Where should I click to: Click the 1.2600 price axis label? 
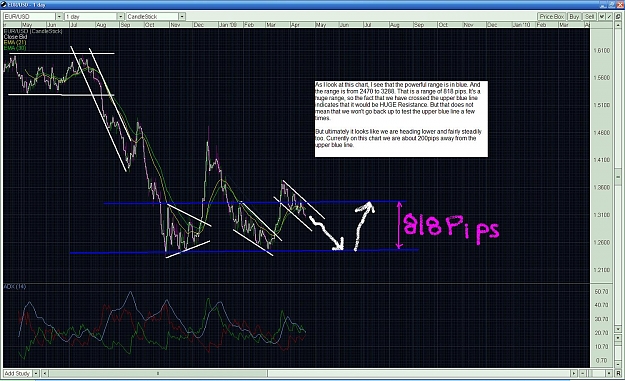point(602,242)
